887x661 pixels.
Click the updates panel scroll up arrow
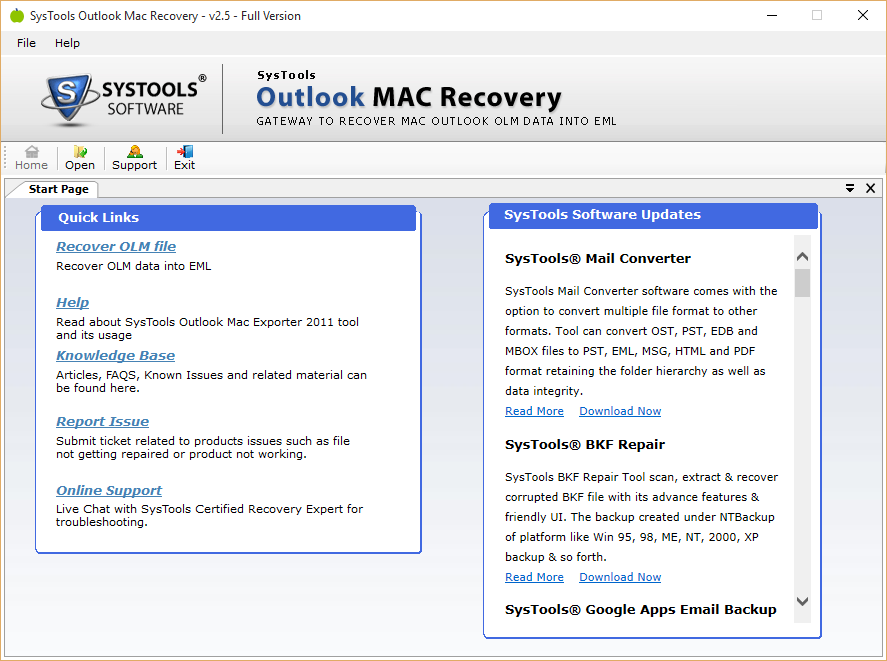tap(802, 257)
